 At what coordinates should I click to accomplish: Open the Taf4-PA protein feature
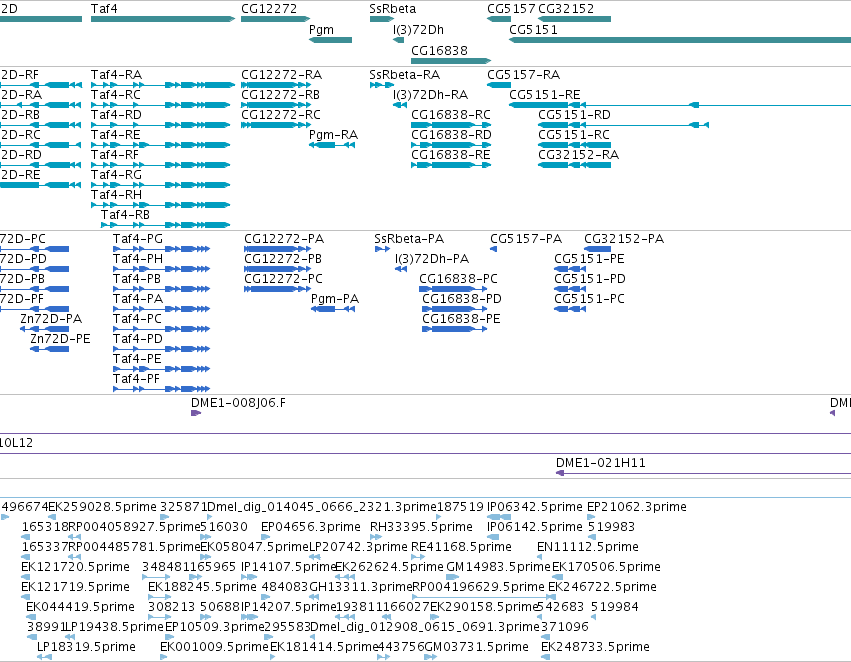pyautogui.click(x=161, y=309)
